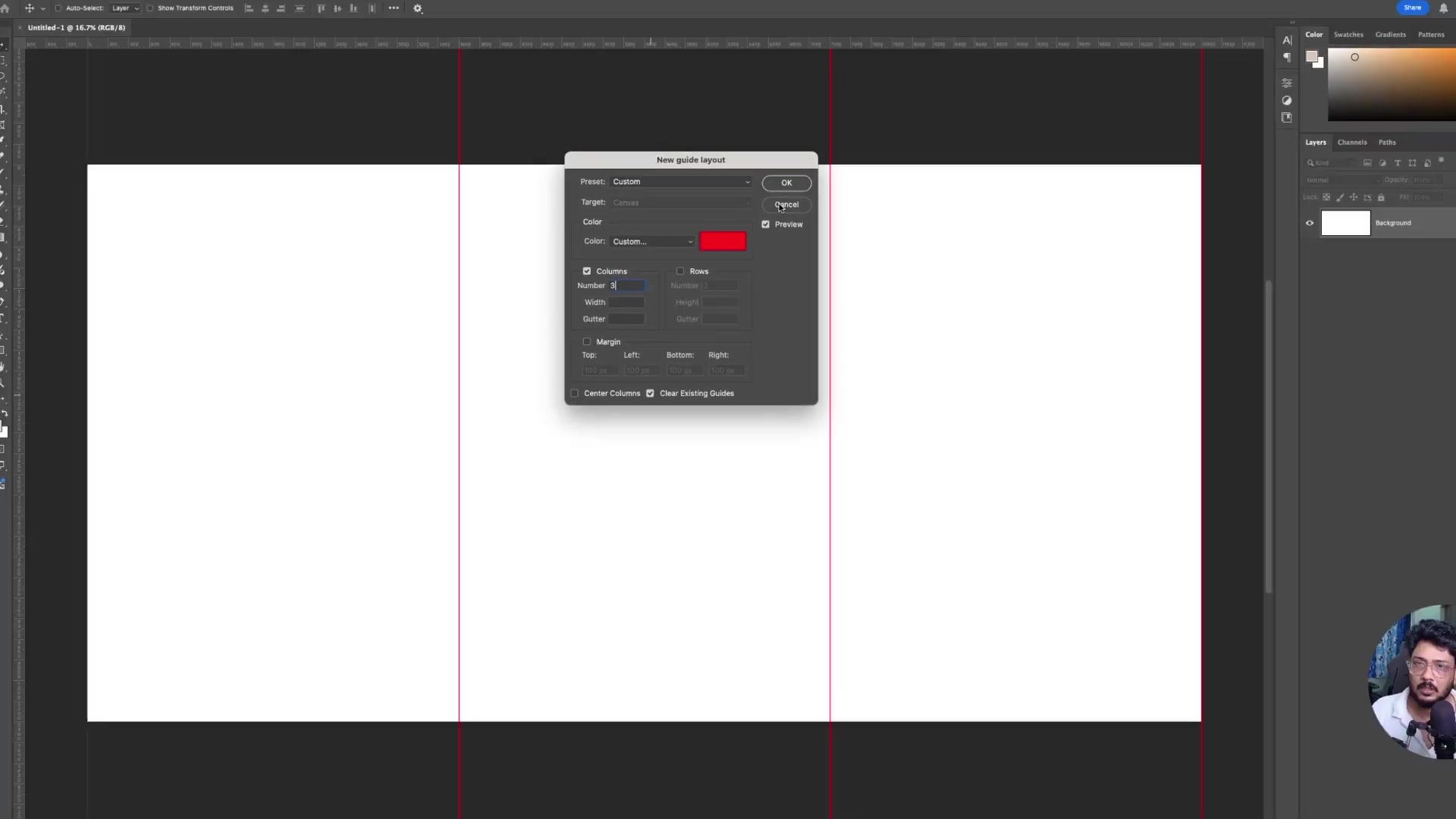
Task: Filter for type layers in Layers panel
Action: click(x=1398, y=163)
